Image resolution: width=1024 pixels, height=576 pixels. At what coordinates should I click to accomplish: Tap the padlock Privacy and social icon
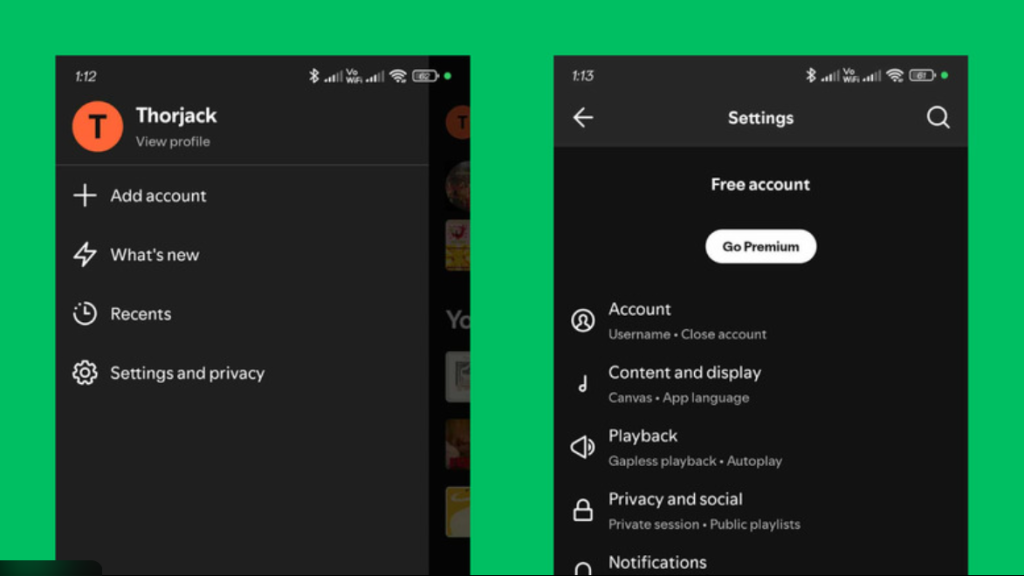[x=582, y=511]
